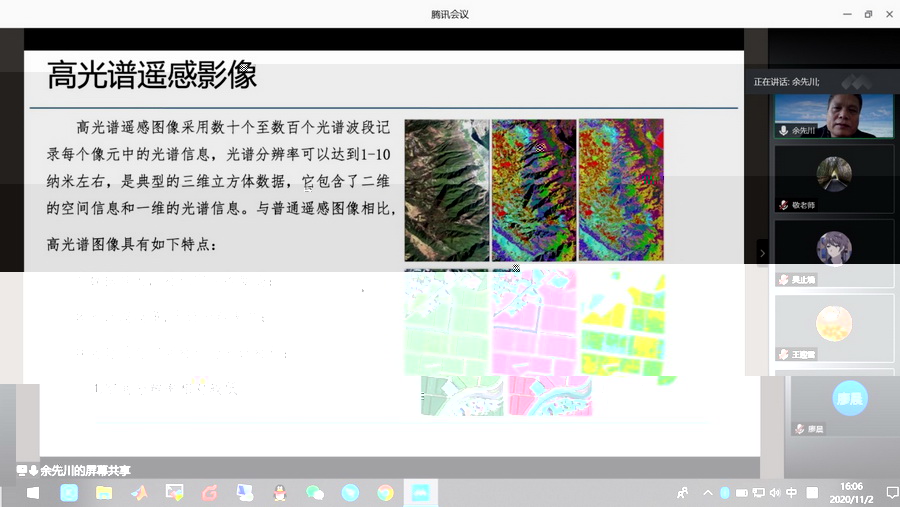
Task: Open the white square input tray icon
Action: coord(812,493)
